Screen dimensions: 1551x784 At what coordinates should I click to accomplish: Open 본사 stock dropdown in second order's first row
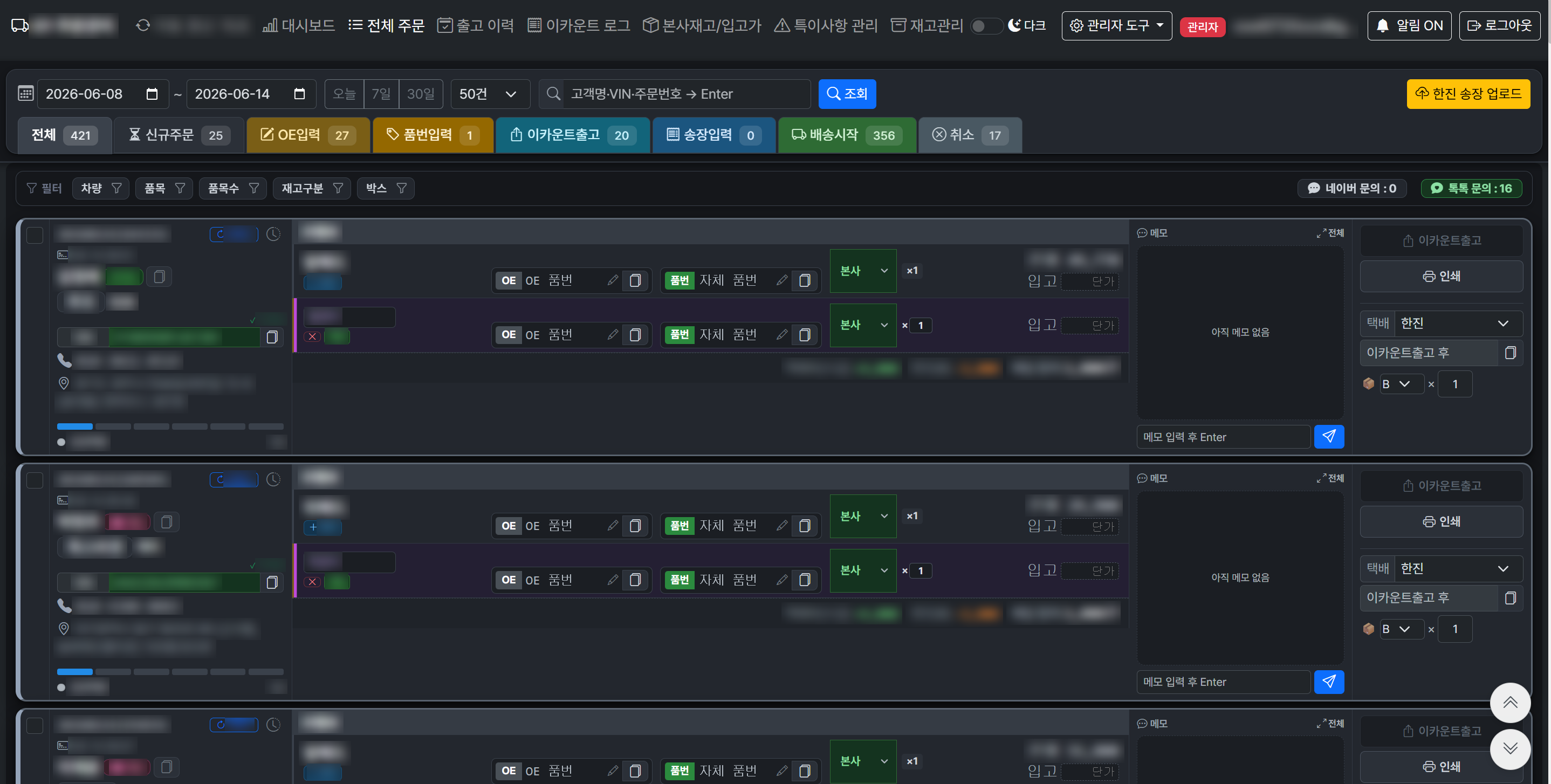tap(863, 516)
